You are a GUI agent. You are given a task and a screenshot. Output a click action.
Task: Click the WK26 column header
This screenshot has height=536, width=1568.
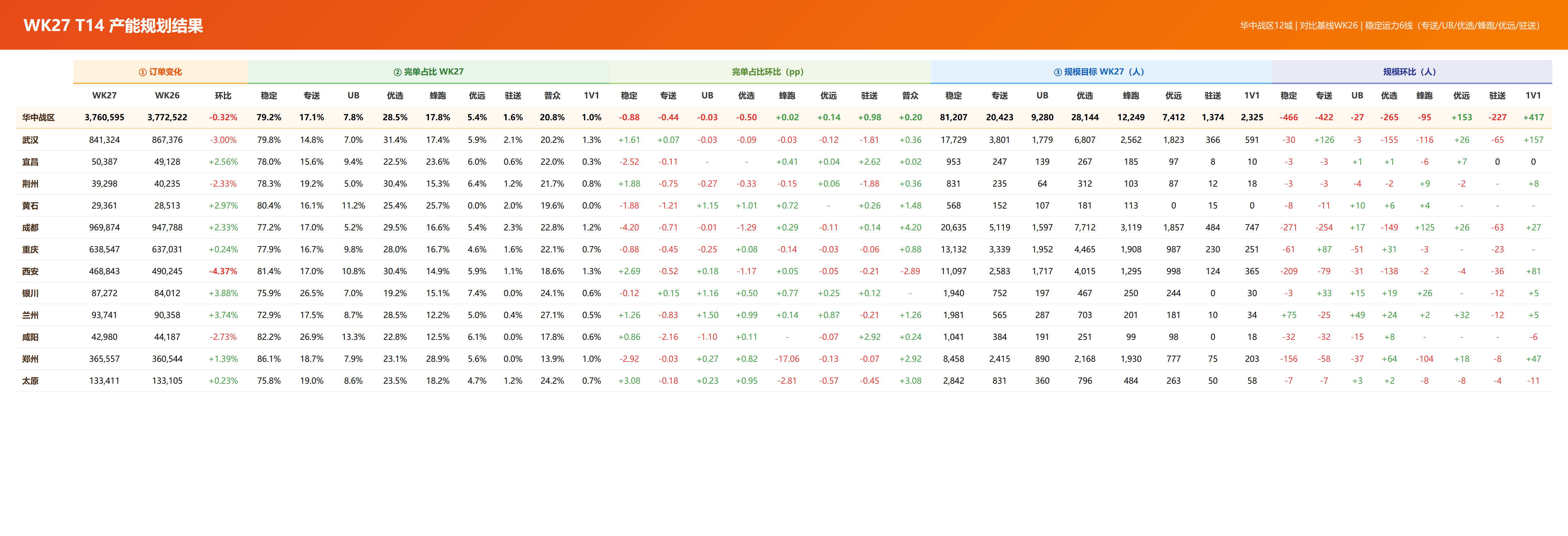(167, 96)
